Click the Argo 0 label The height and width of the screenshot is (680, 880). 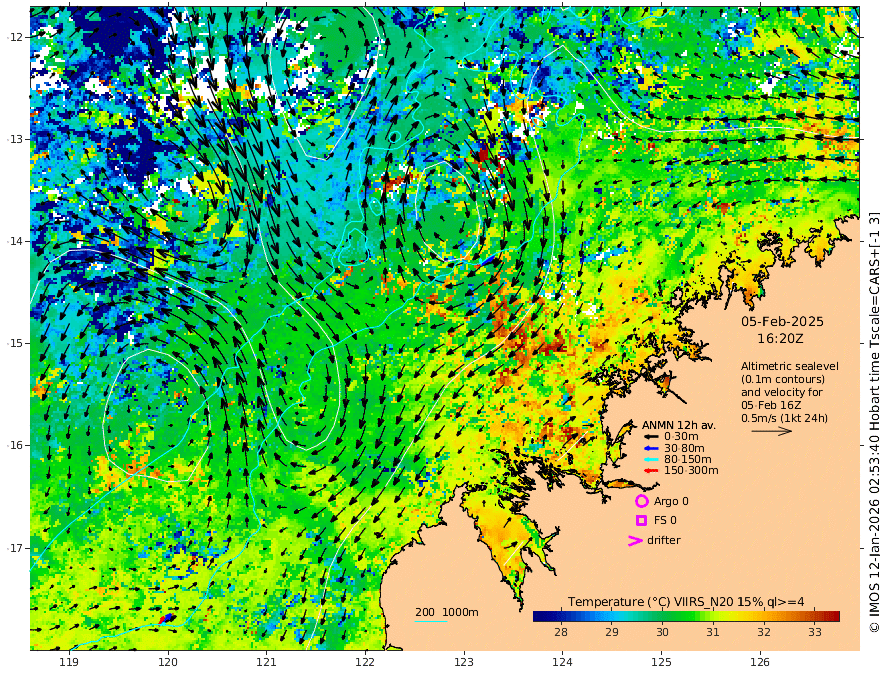[671, 501]
